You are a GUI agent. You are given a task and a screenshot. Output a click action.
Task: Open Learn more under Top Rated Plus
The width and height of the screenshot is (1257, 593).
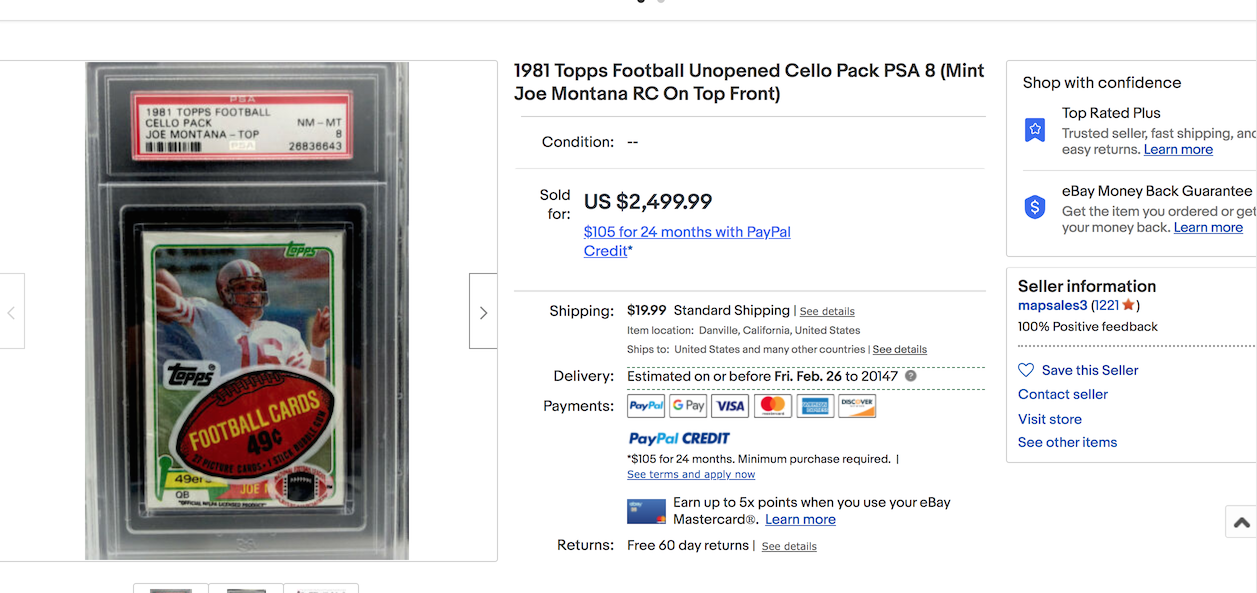[x=1178, y=149]
